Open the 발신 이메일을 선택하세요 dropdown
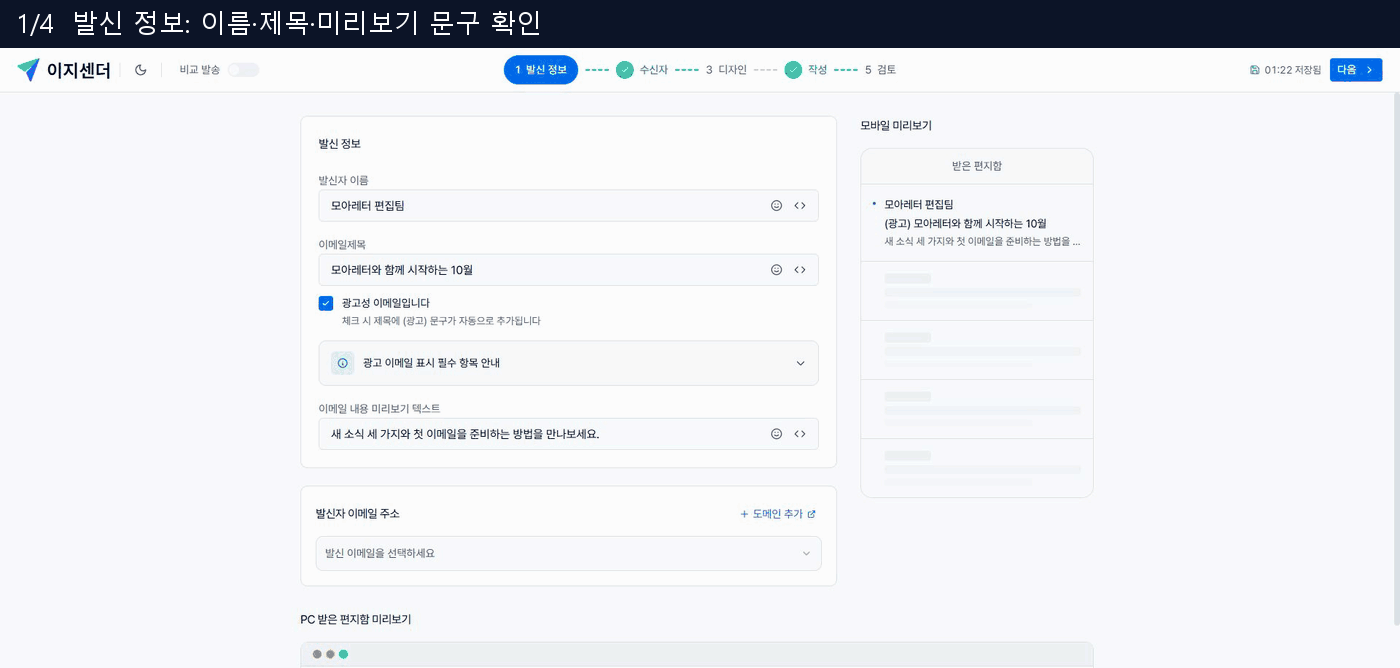Image resolution: width=1400 pixels, height=668 pixels. [568, 553]
